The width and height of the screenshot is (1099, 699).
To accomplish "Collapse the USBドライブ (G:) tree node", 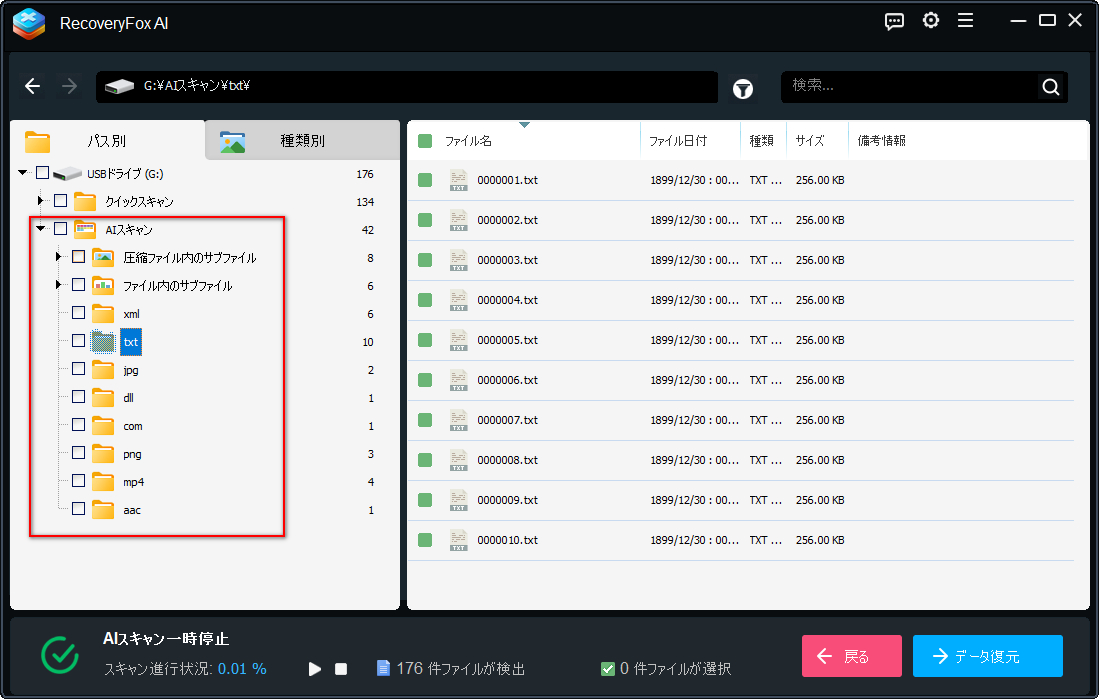I will [22, 172].
